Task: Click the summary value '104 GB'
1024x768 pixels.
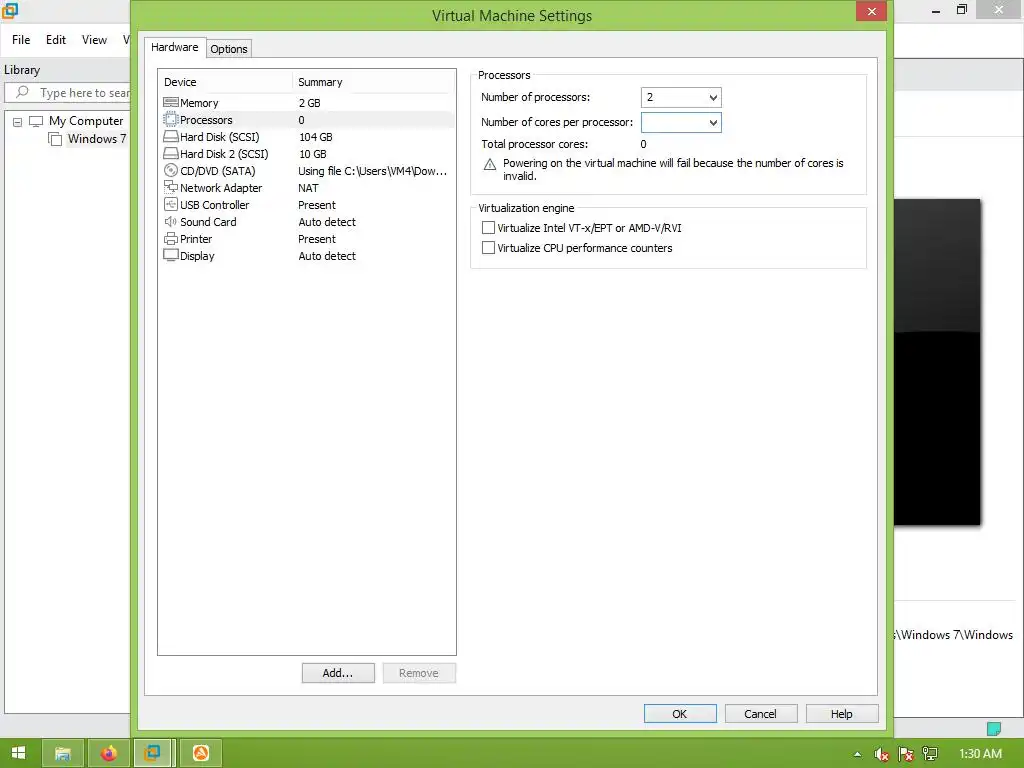Action: (x=315, y=137)
